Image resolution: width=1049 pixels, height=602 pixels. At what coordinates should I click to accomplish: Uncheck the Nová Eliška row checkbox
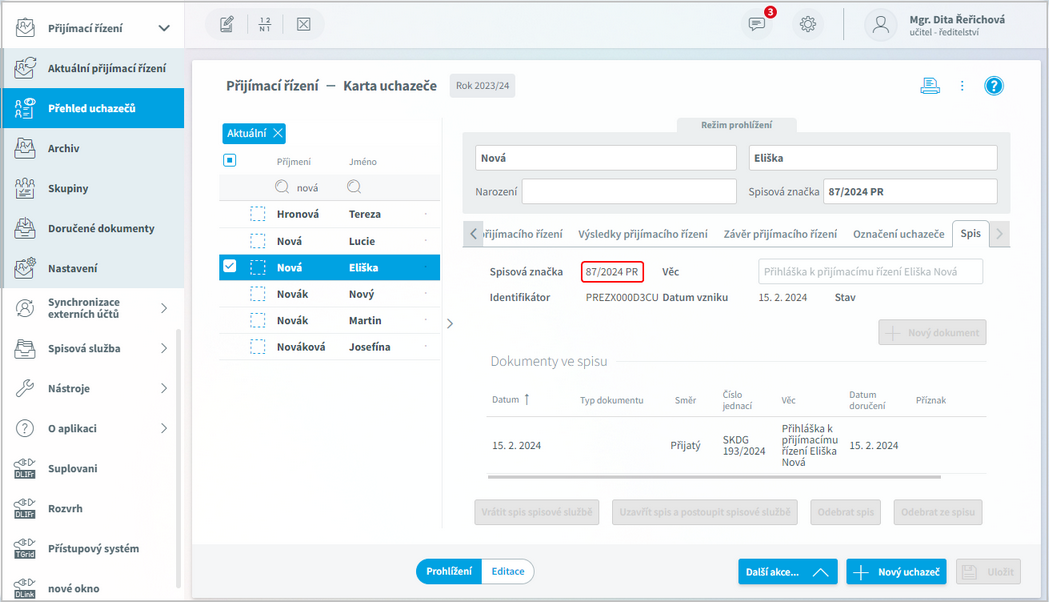coord(230,266)
